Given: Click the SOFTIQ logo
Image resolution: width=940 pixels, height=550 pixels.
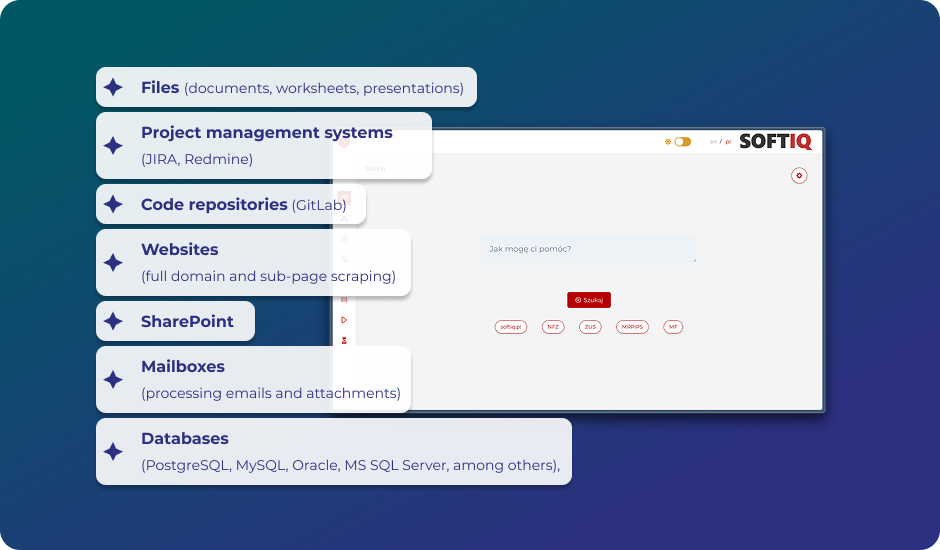Looking at the screenshot, I should [x=775, y=142].
